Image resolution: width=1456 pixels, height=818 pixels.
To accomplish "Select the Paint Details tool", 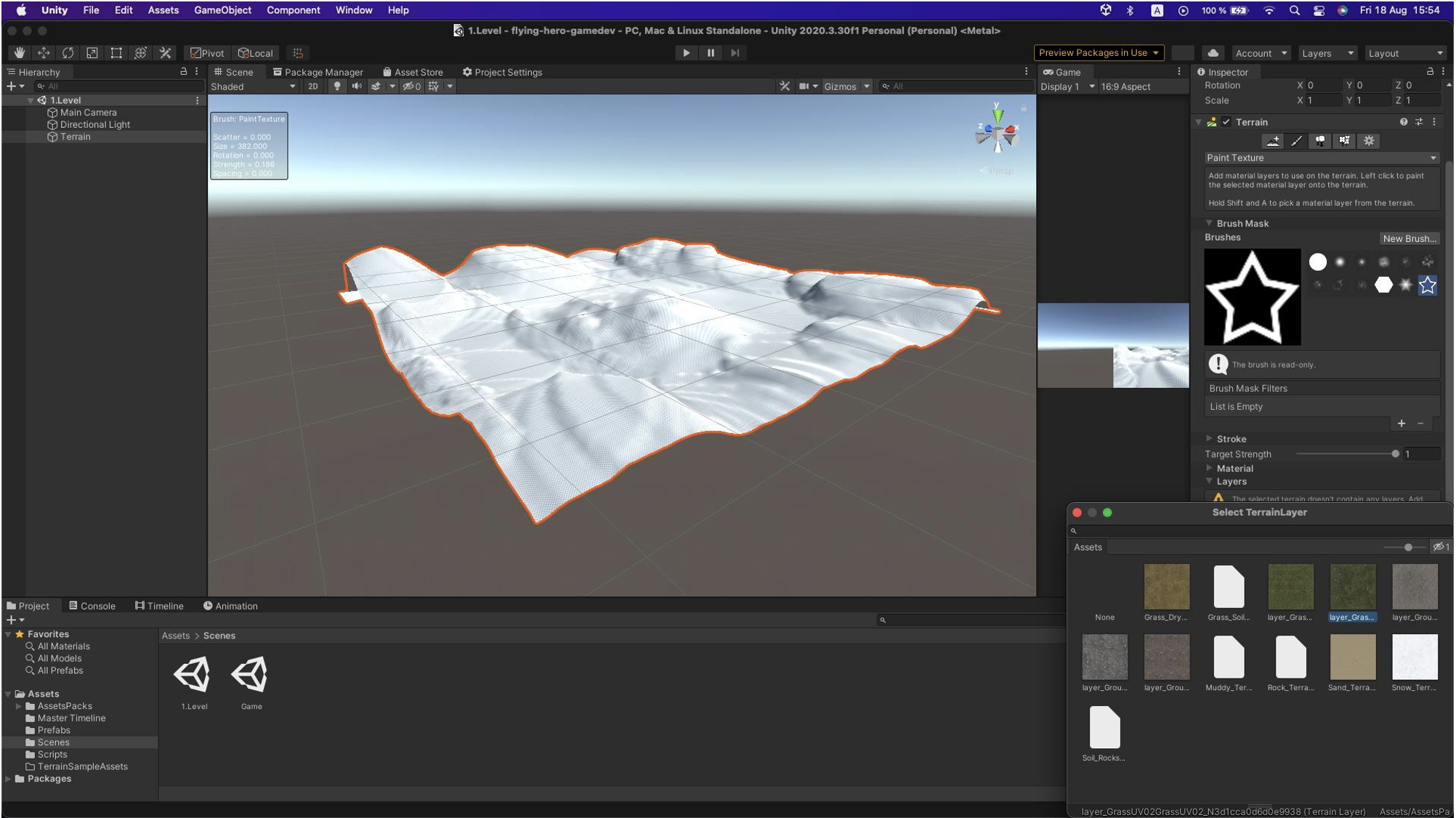I will pos(1345,141).
